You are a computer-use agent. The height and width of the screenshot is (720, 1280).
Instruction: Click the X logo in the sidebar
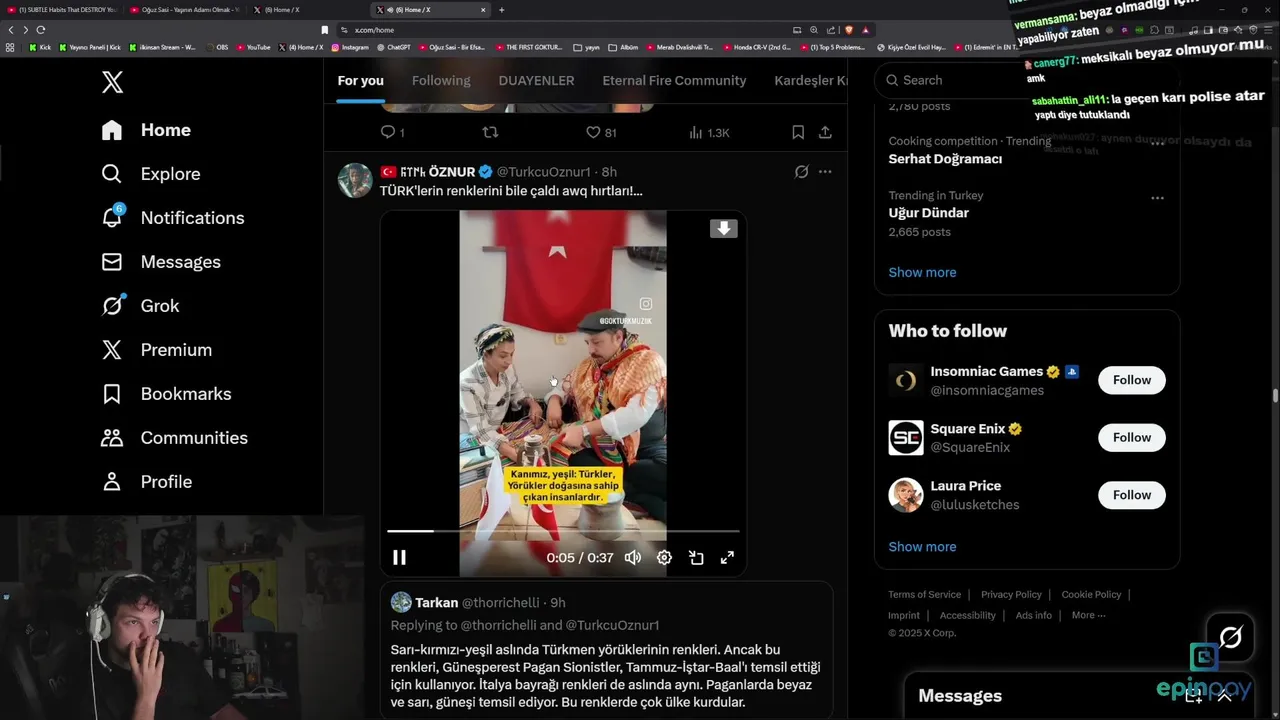tap(112, 82)
